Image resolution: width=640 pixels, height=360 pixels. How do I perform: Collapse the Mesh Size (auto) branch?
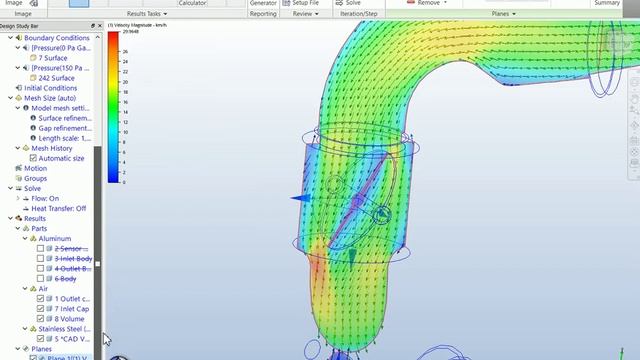(x=11, y=98)
